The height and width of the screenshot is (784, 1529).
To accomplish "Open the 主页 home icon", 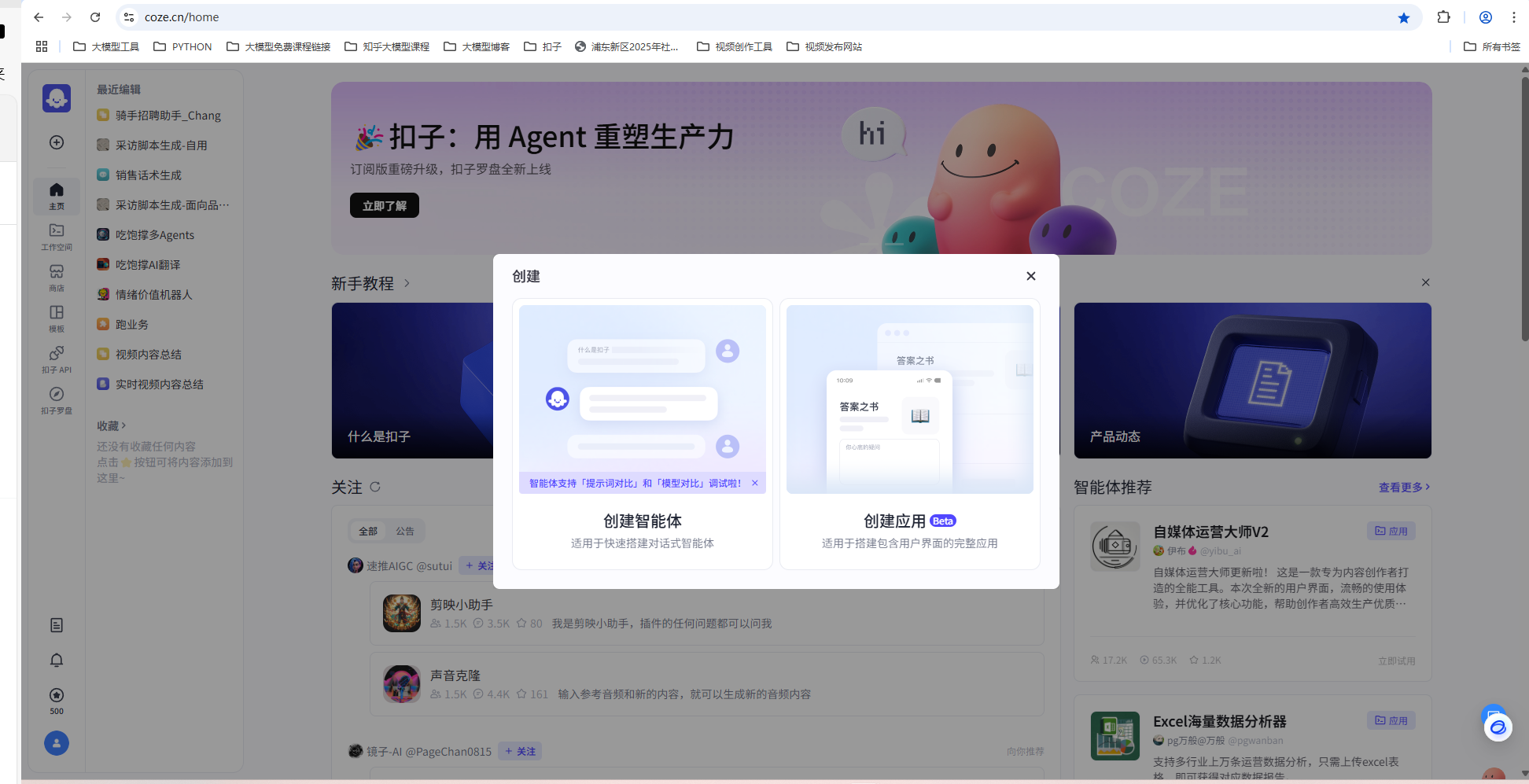I will pos(57,196).
